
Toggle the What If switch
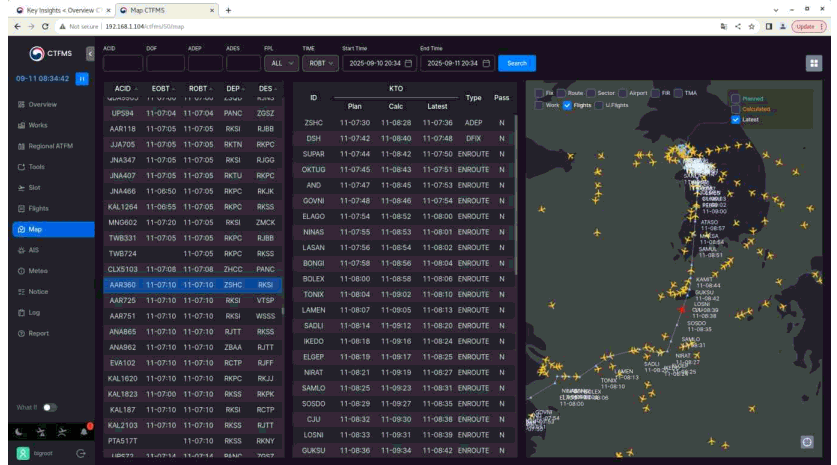[50, 407]
